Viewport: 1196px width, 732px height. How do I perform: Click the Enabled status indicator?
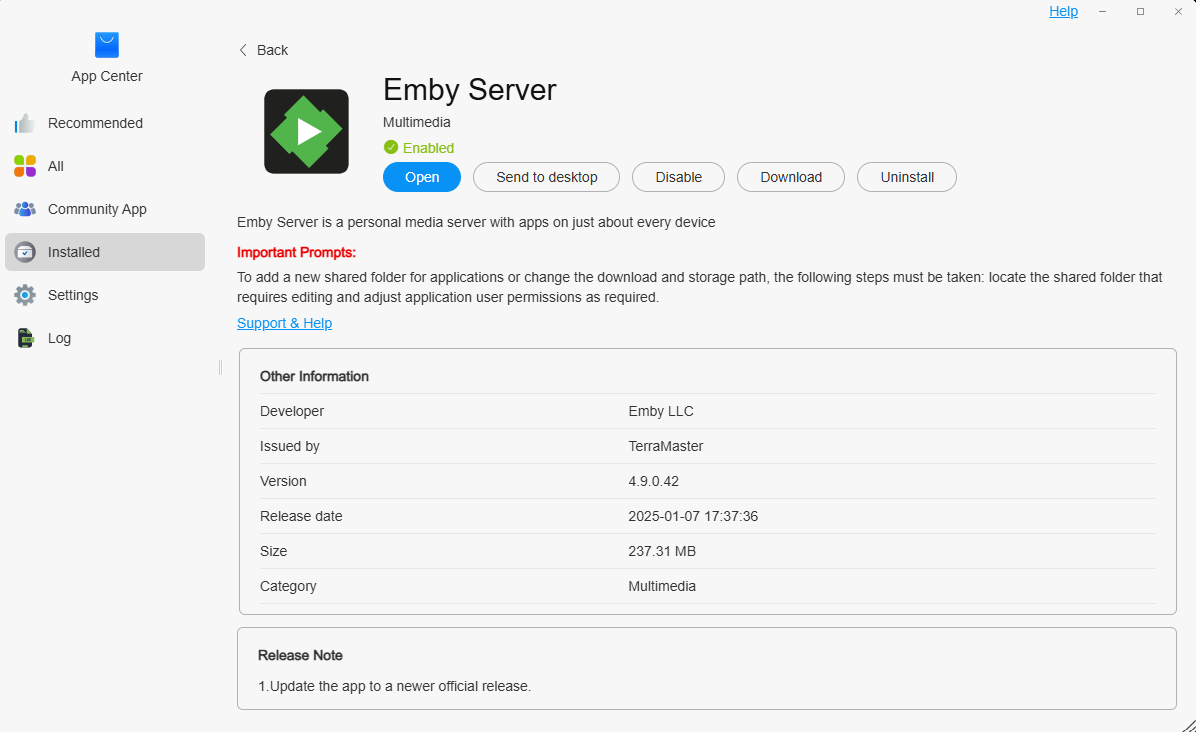pyautogui.click(x=418, y=147)
